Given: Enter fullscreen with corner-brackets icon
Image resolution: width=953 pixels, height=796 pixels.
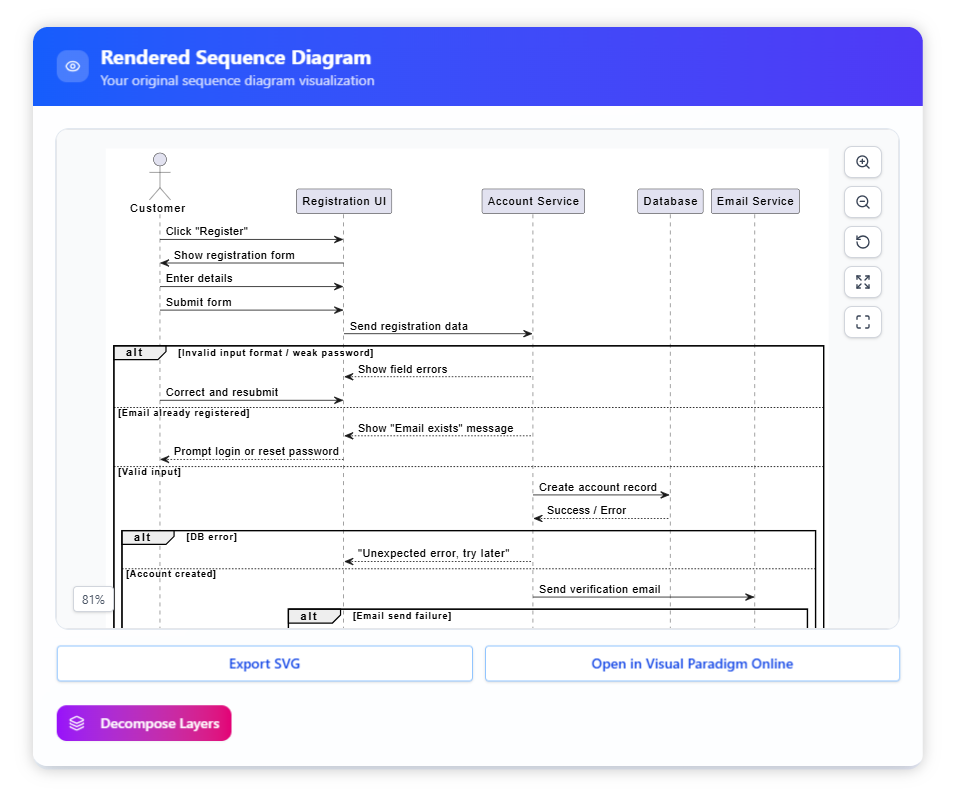Looking at the screenshot, I should pos(862,322).
